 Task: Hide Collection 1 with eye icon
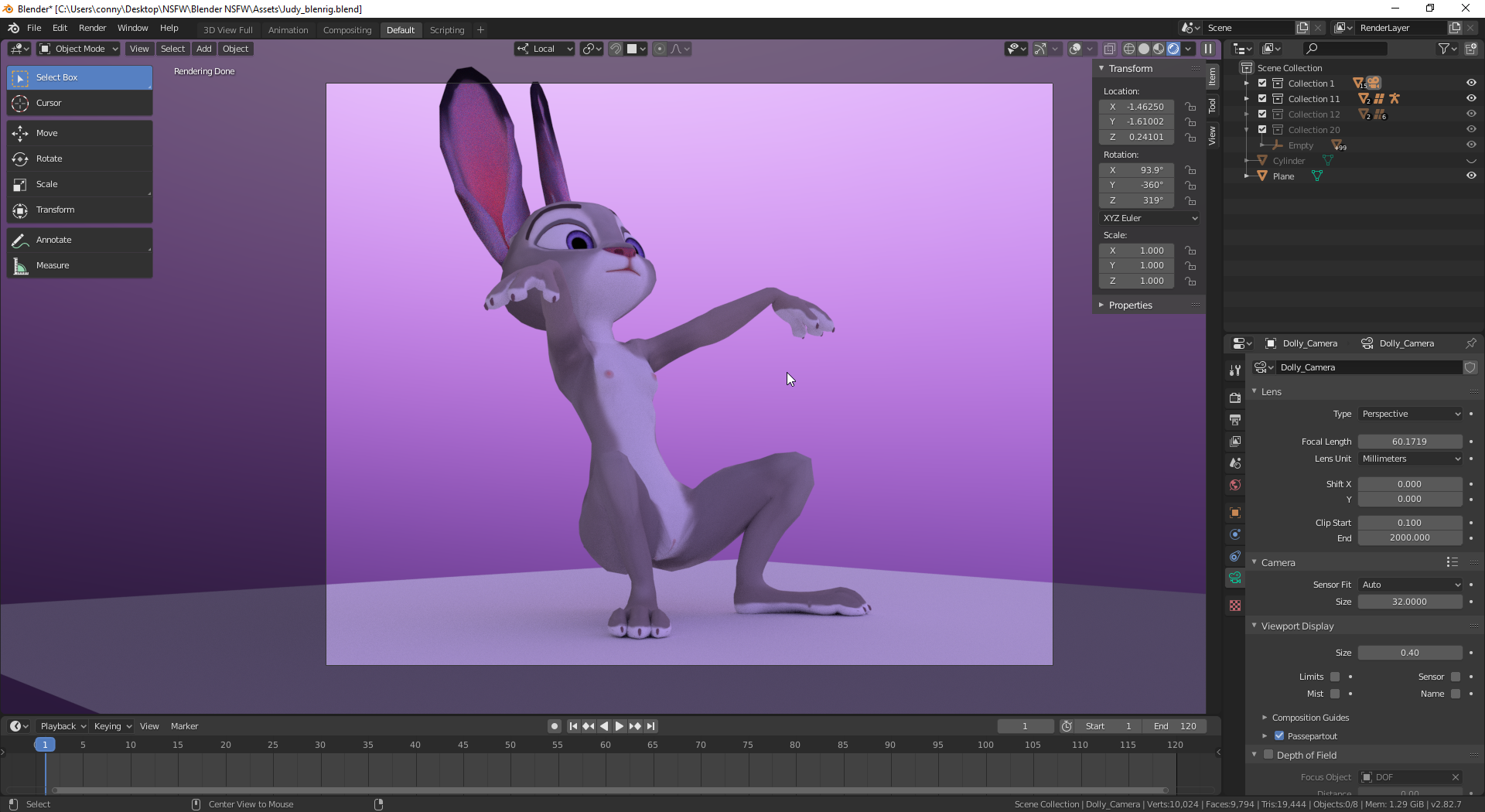point(1471,83)
